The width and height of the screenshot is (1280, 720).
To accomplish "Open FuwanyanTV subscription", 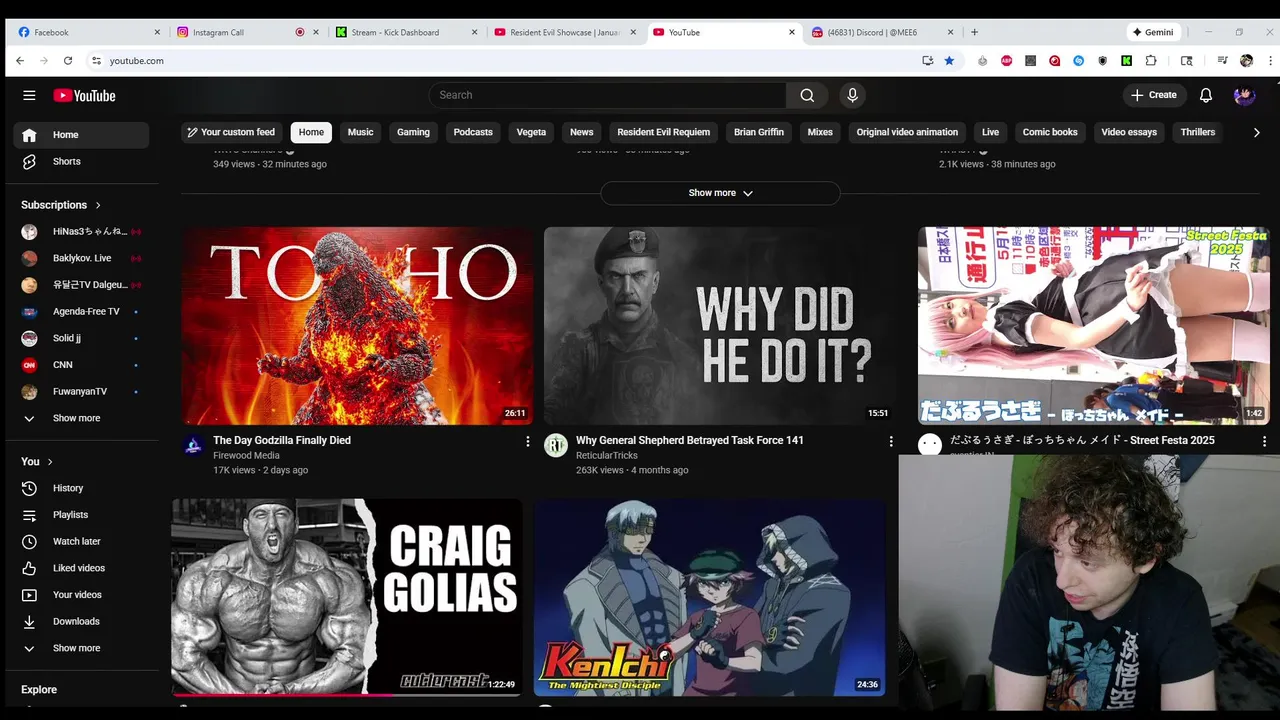I will (x=81, y=391).
